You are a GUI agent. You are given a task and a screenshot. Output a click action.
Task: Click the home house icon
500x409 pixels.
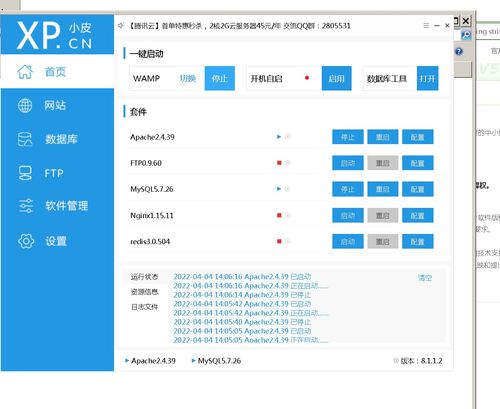click(25, 72)
